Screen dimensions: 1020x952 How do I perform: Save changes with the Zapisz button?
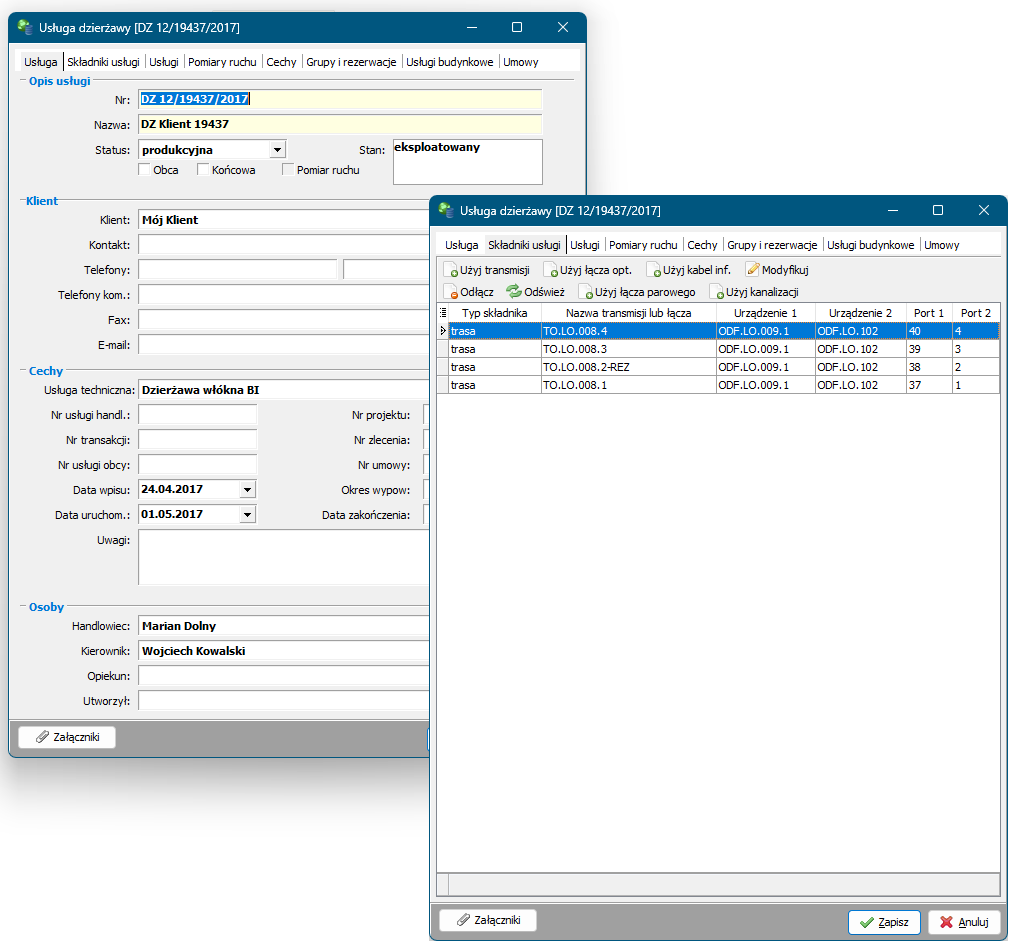pyautogui.click(x=884, y=922)
